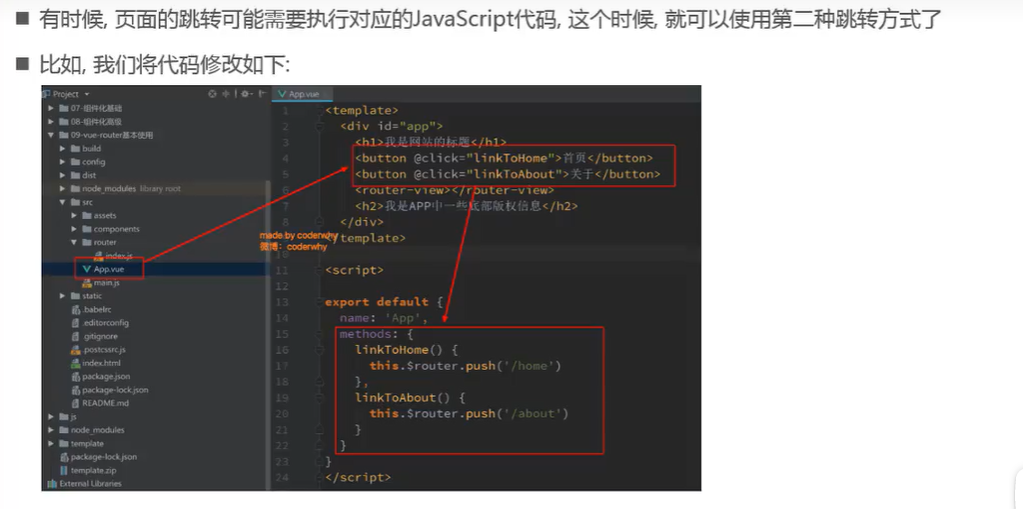Click the .babelrc file icon
This screenshot has height=509, width=1023.
click(76, 309)
